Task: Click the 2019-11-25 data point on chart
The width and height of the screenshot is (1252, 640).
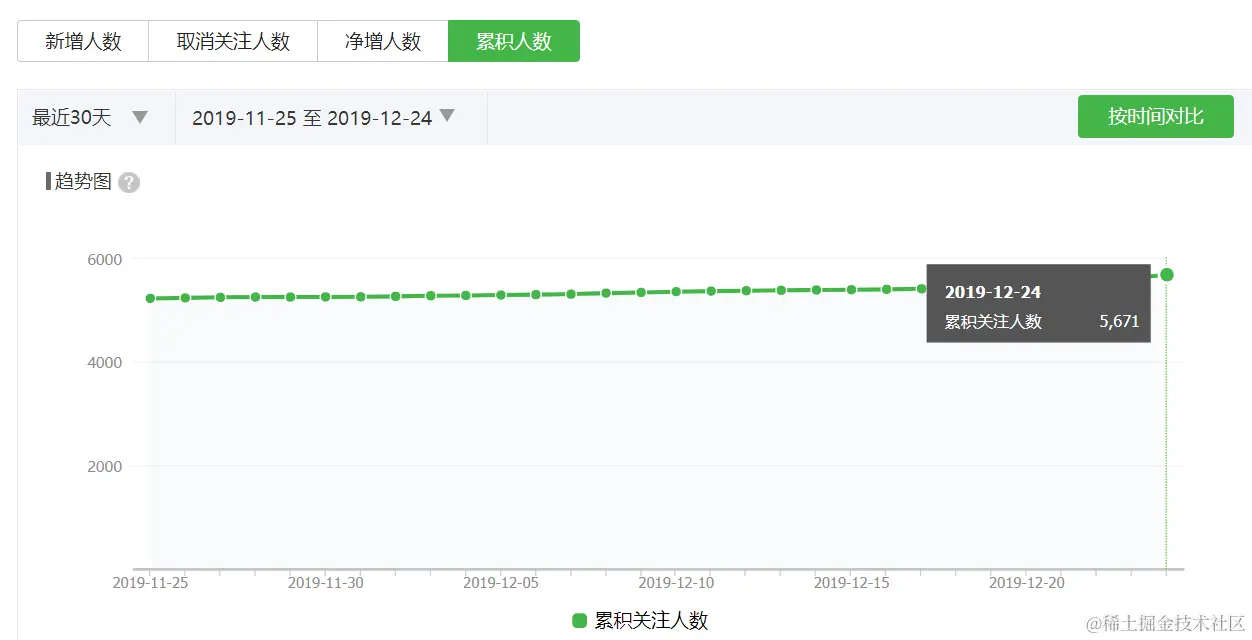Action: pyautogui.click(x=150, y=298)
